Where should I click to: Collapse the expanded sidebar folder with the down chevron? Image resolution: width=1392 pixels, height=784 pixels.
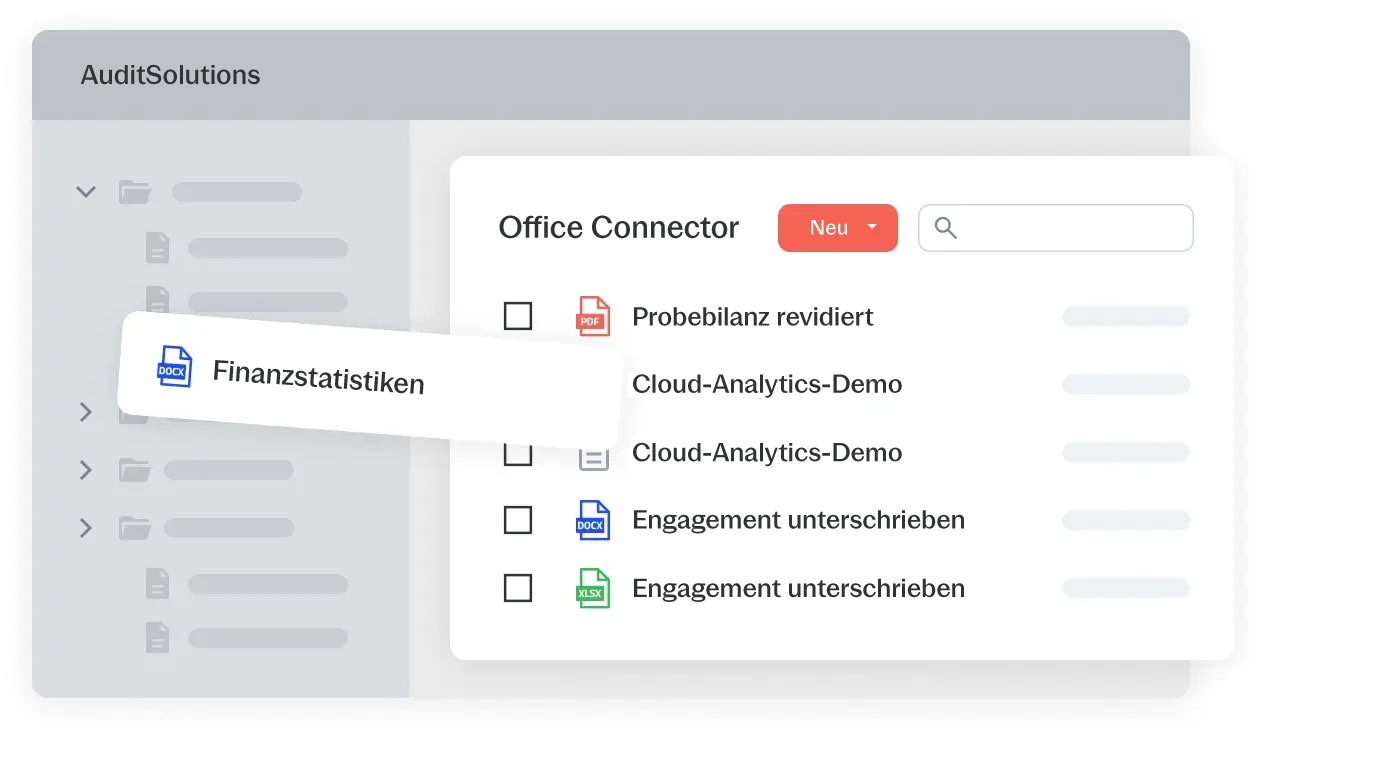[x=86, y=192]
